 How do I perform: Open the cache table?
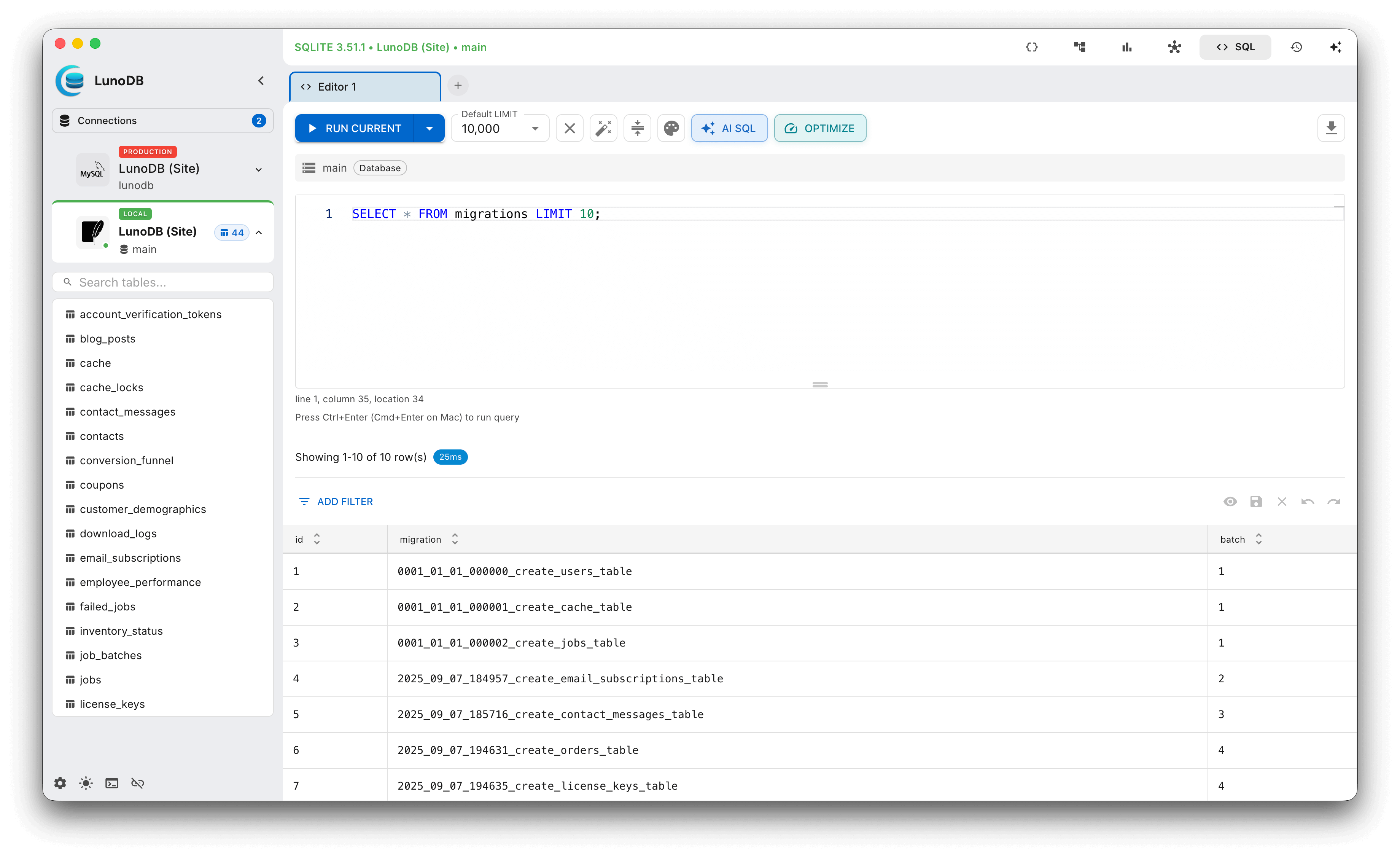click(162, 363)
